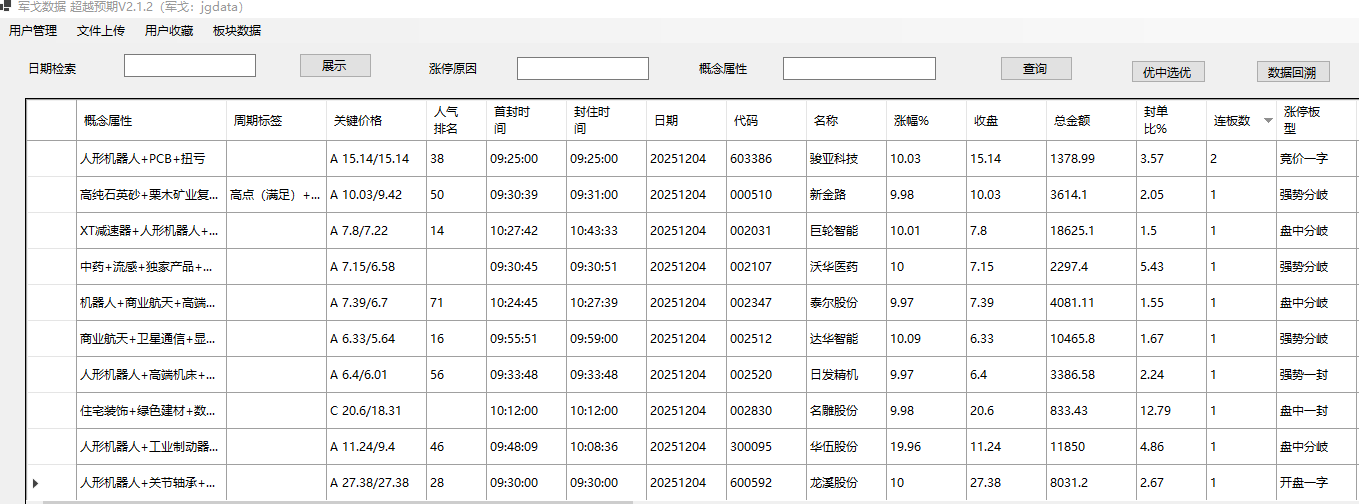Click stock code 002031

767,231
